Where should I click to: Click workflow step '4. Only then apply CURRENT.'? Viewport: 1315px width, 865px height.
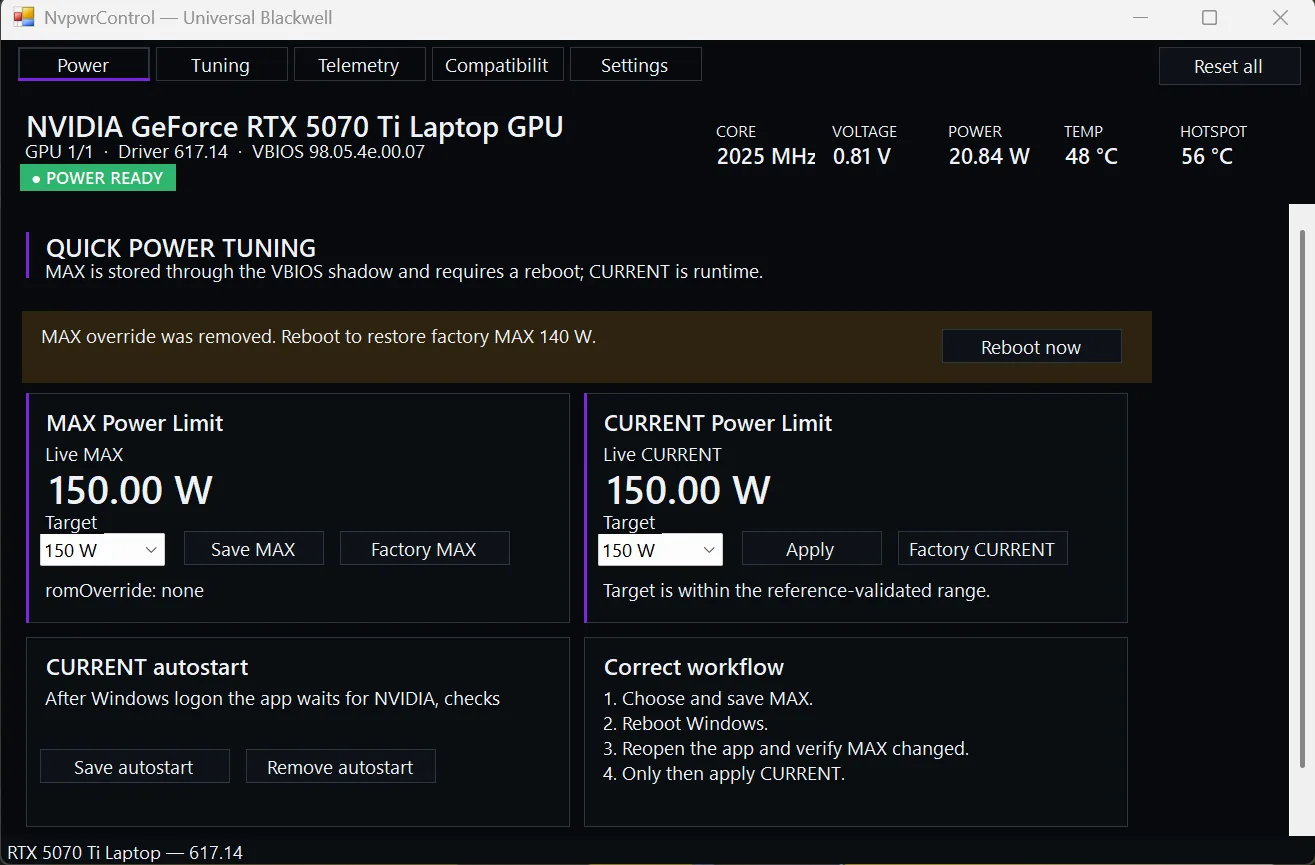tap(724, 773)
